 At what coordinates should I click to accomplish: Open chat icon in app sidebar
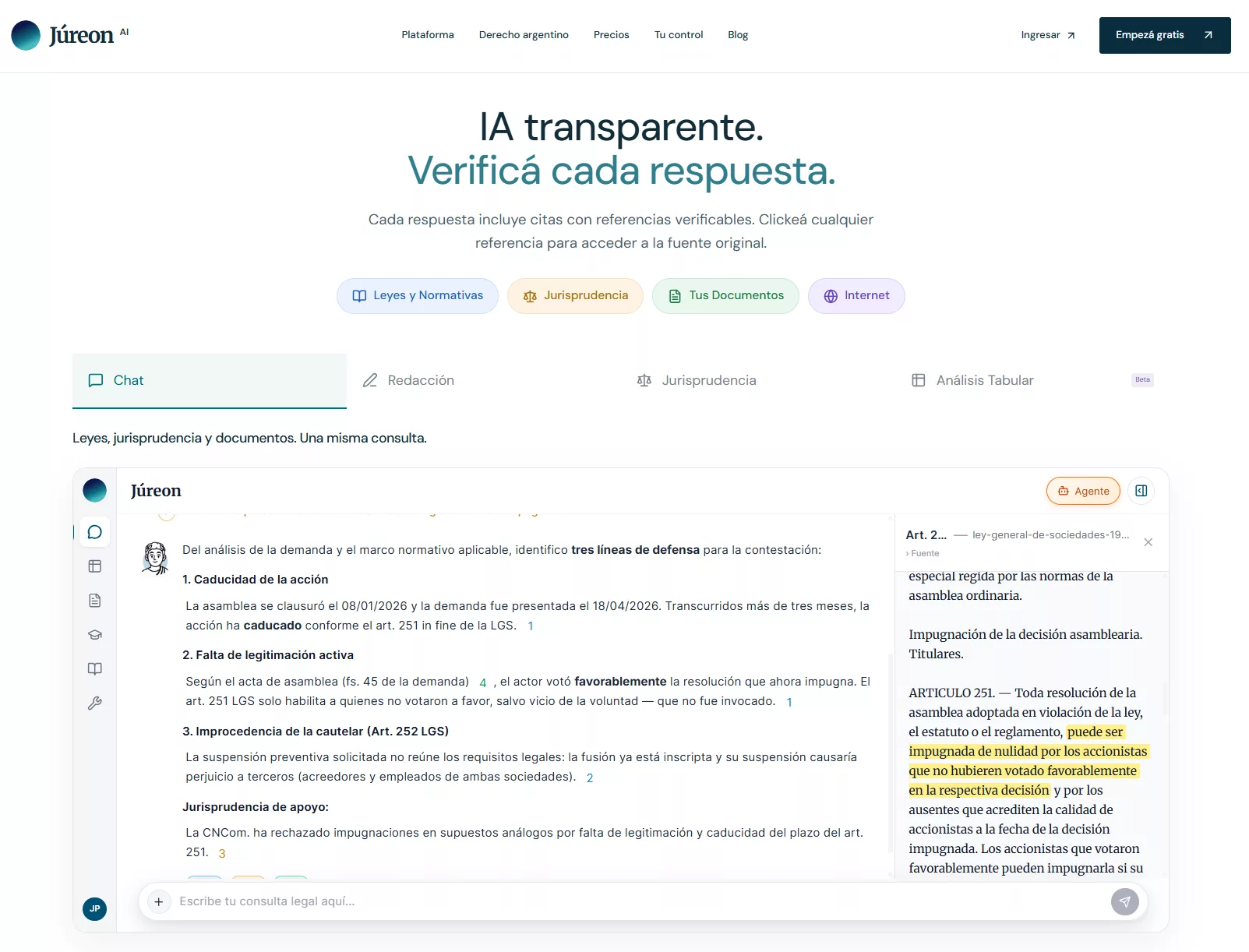(95, 532)
